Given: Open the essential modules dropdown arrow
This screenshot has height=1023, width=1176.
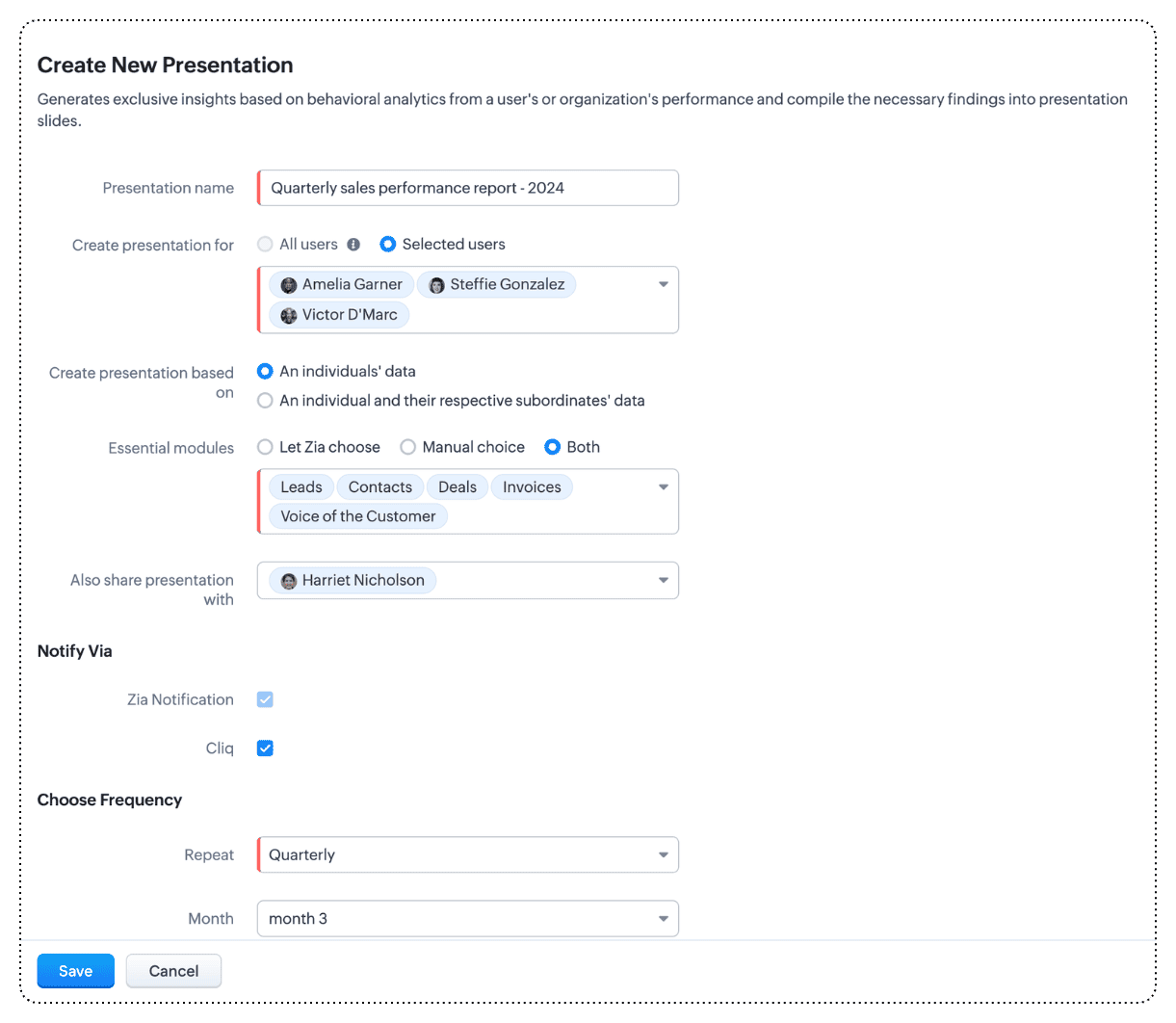Looking at the screenshot, I should pyautogui.click(x=663, y=487).
